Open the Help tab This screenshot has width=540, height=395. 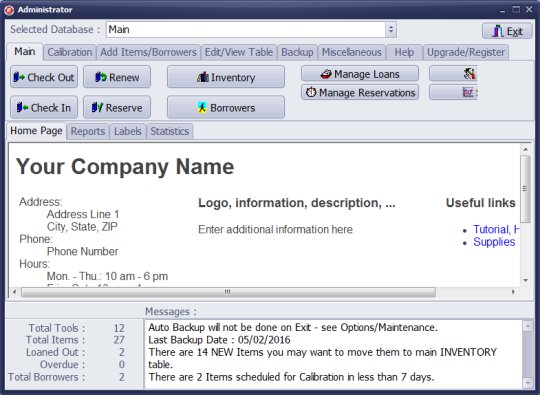click(x=404, y=52)
